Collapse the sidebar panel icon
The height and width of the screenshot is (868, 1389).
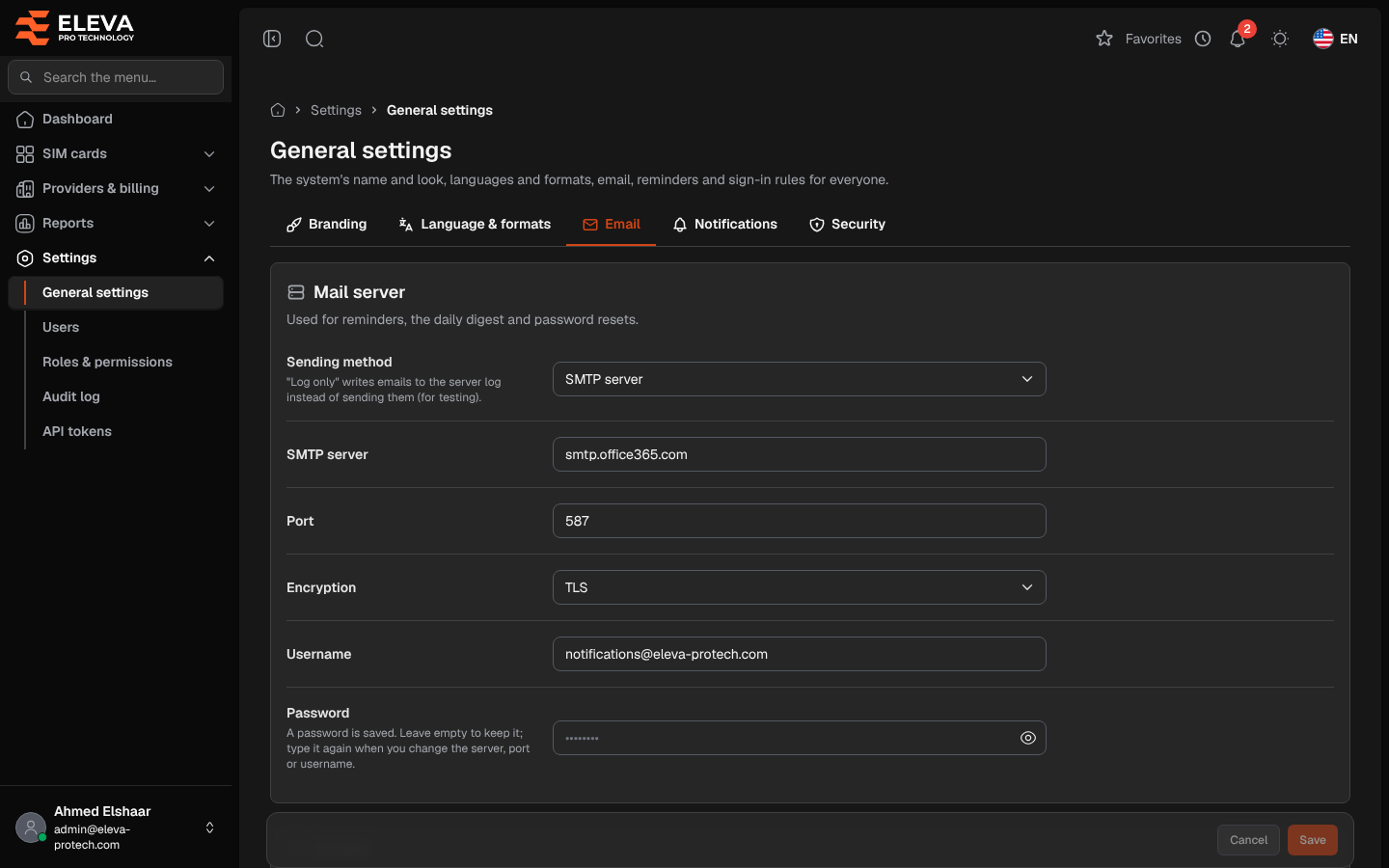[272, 39]
